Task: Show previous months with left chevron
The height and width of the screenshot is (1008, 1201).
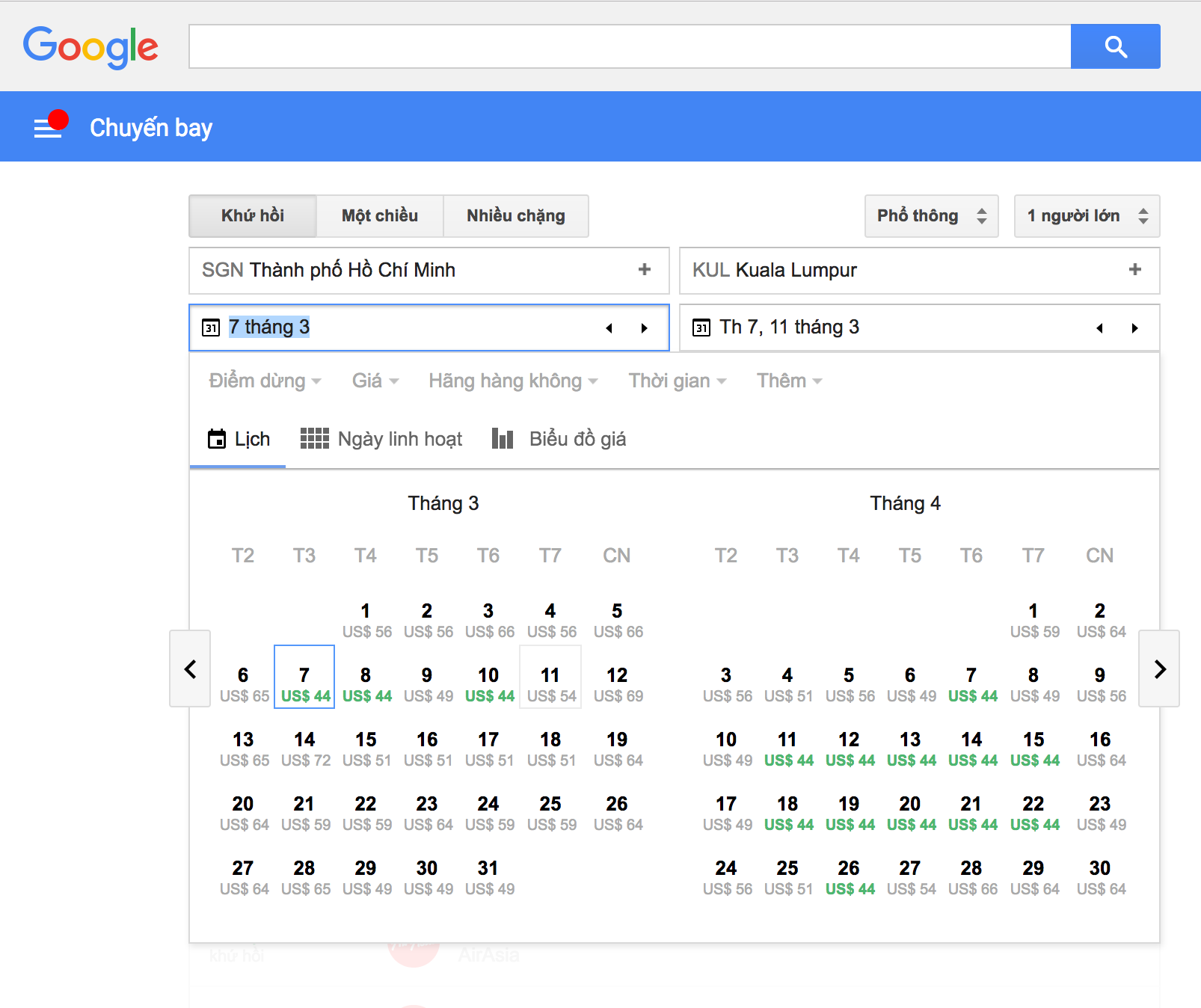Action: pos(190,669)
